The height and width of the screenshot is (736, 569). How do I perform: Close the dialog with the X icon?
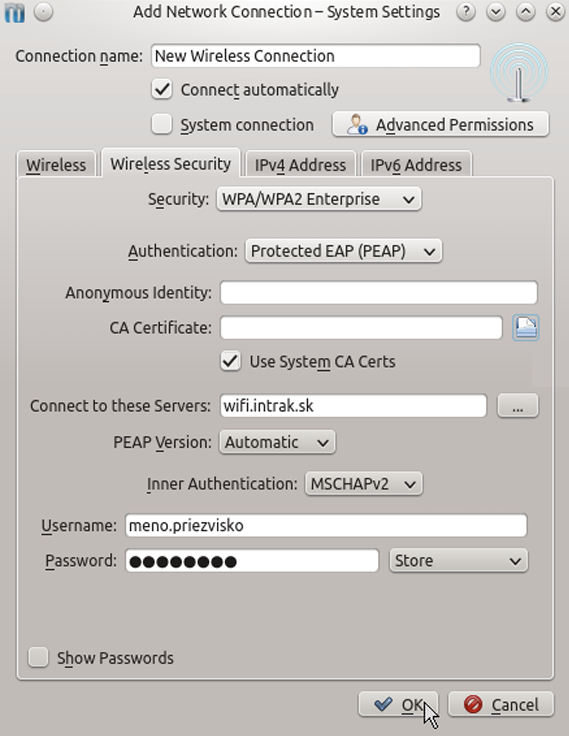tap(555, 12)
